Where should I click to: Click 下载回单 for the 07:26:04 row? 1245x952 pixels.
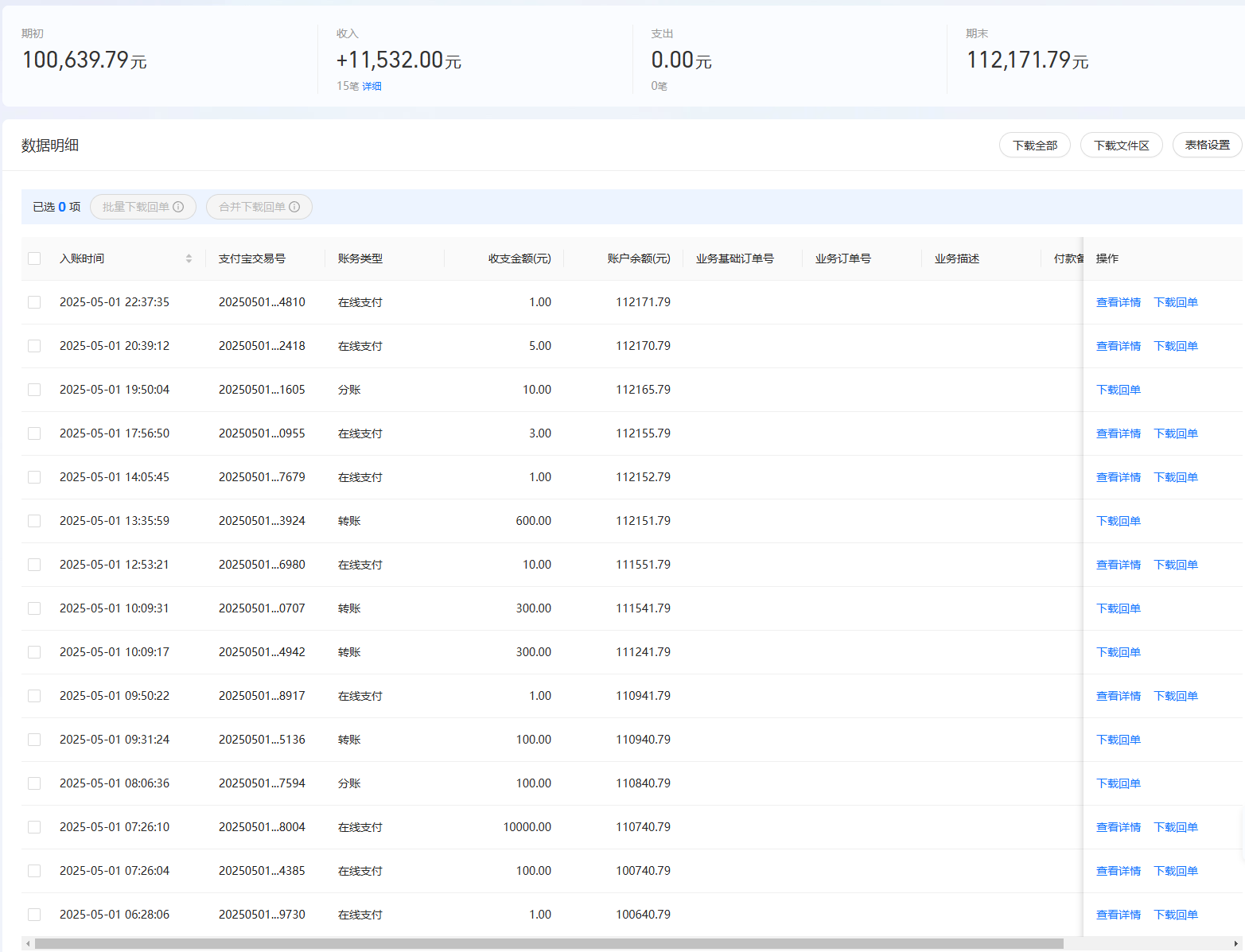pyautogui.click(x=1176, y=871)
